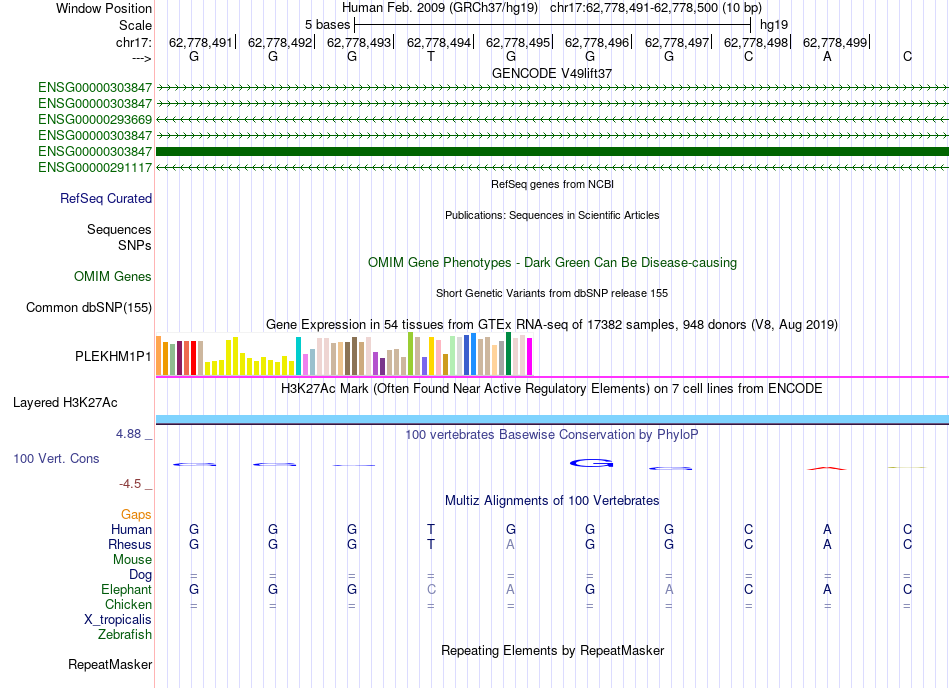Screen dimensions: 950x688
Task: Click the light blue H3K27Ac signal bar
Action: point(552,419)
